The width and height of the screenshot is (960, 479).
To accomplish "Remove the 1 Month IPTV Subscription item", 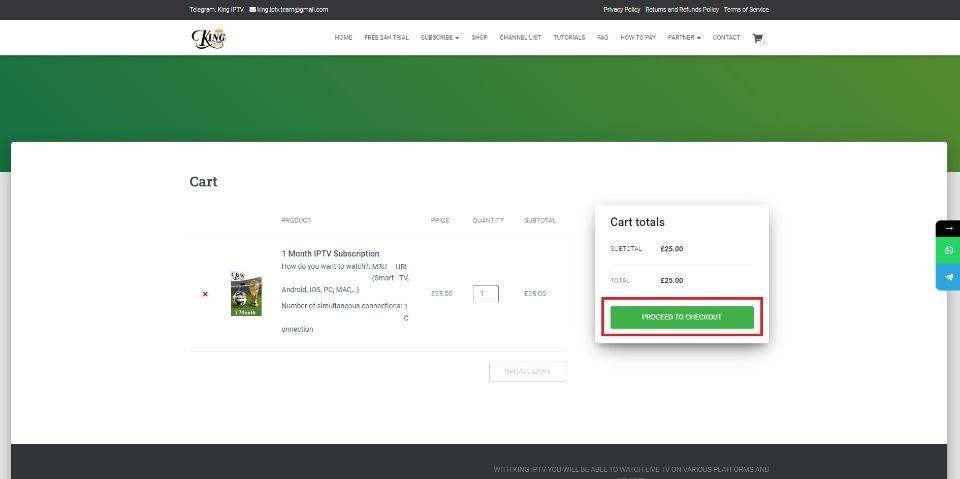I will [205, 294].
